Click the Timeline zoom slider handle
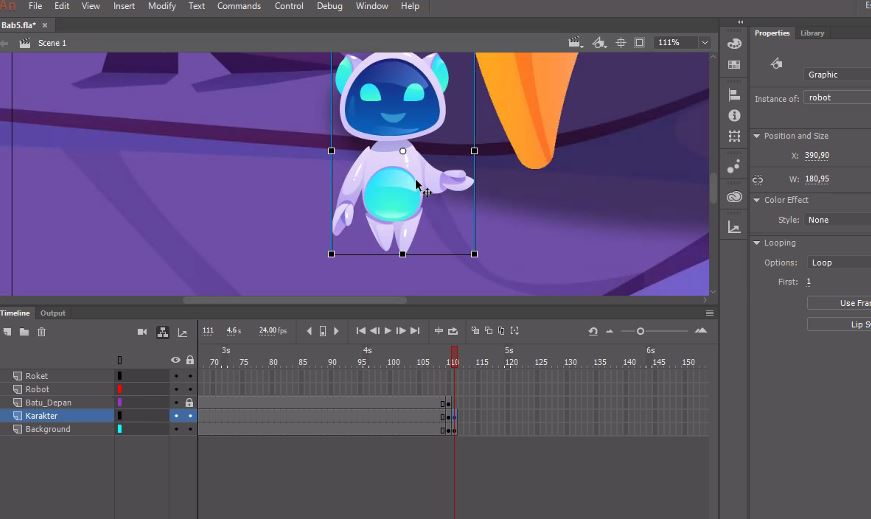 coord(640,331)
